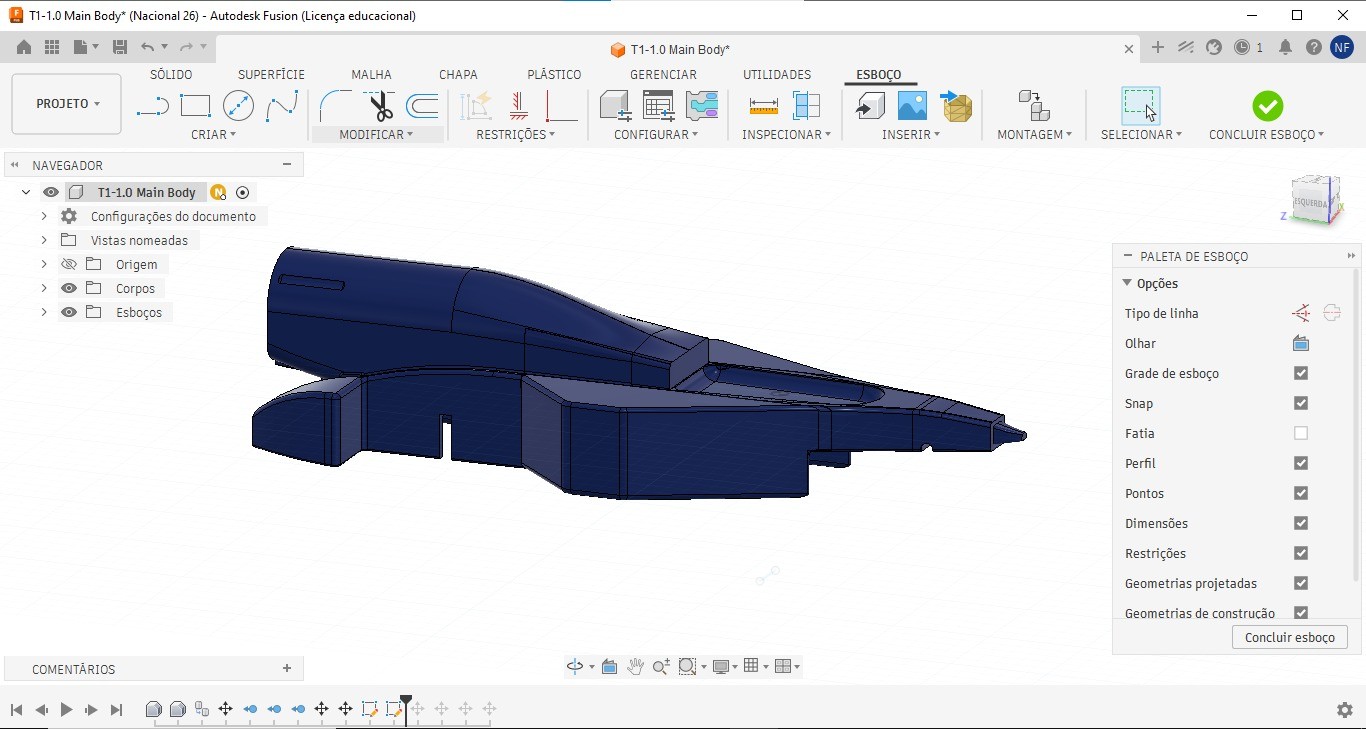1366x729 pixels.
Task: Click the Concluir esboço button
Action: [1290, 637]
